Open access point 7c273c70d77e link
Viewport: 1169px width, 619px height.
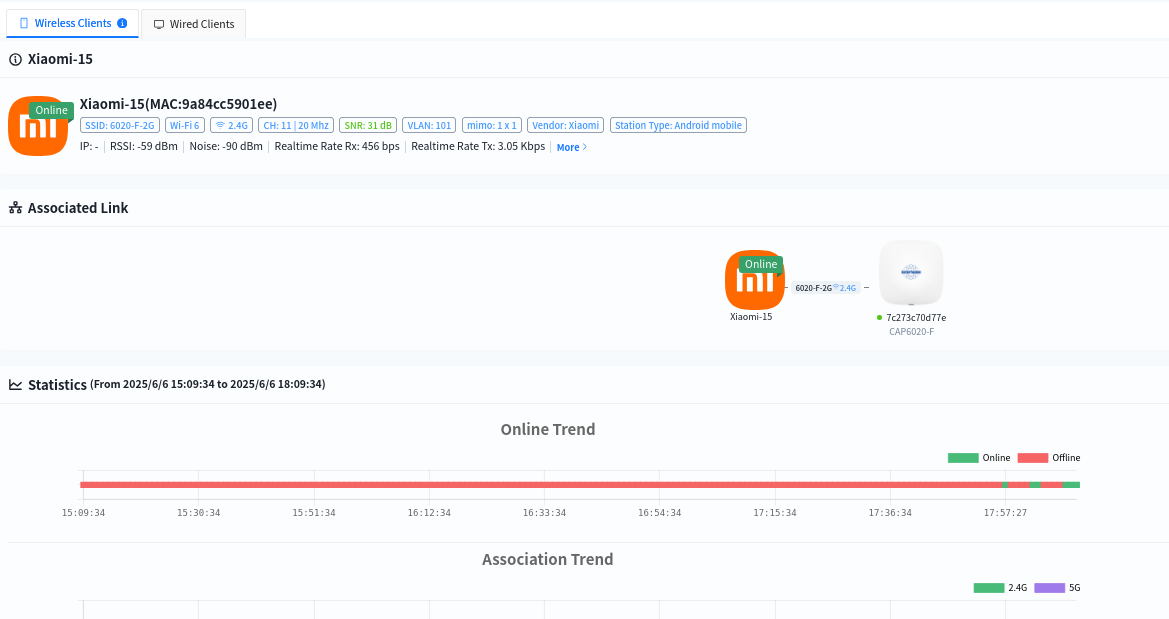(915, 318)
